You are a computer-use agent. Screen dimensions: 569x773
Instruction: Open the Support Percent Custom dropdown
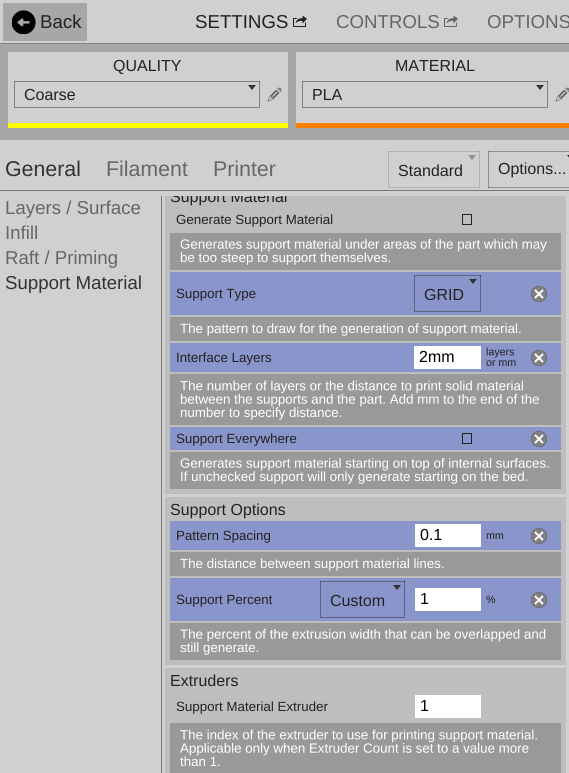tap(362, 599)
